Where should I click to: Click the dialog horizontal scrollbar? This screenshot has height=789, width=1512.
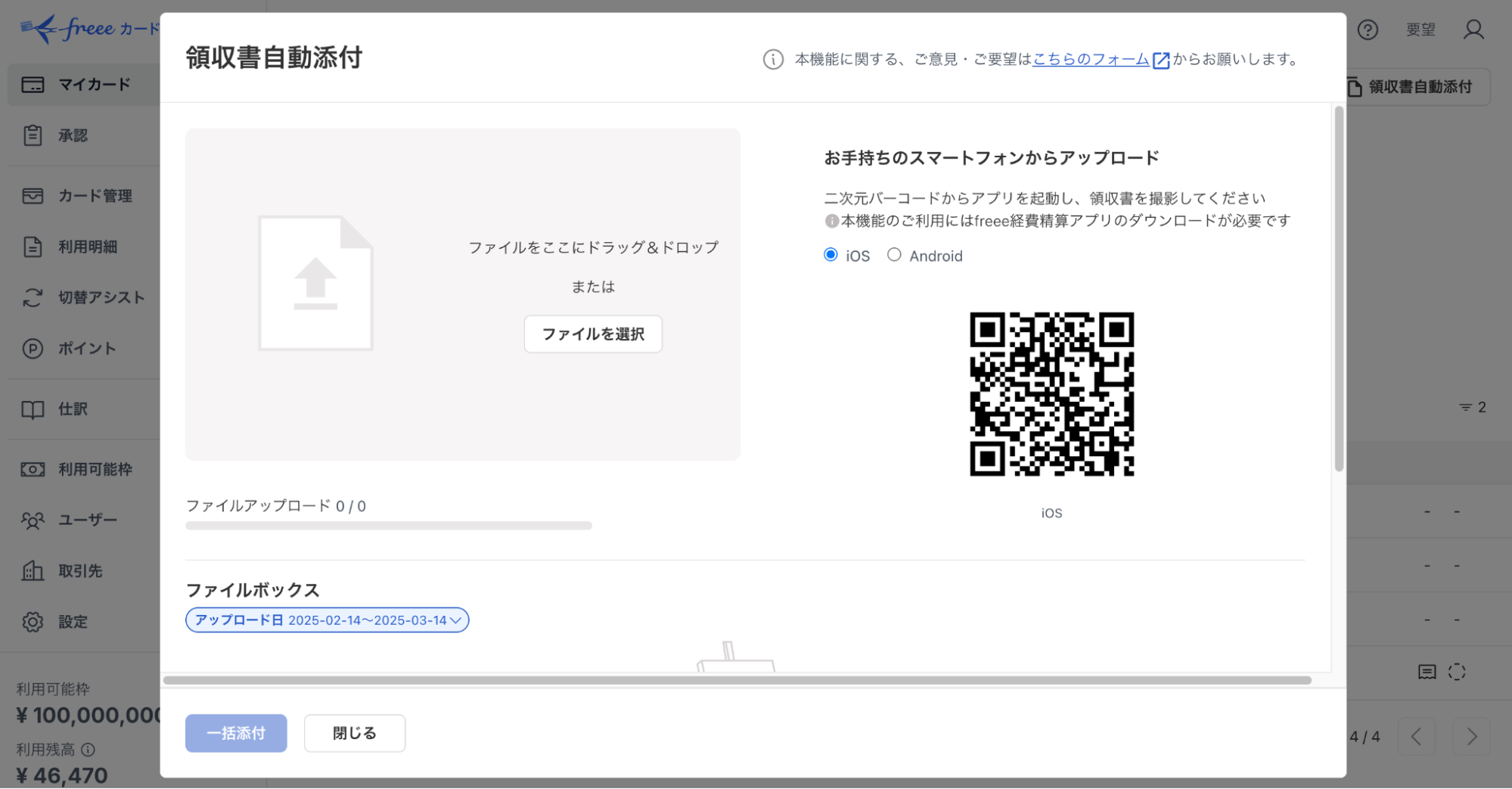tap(737, 680)
